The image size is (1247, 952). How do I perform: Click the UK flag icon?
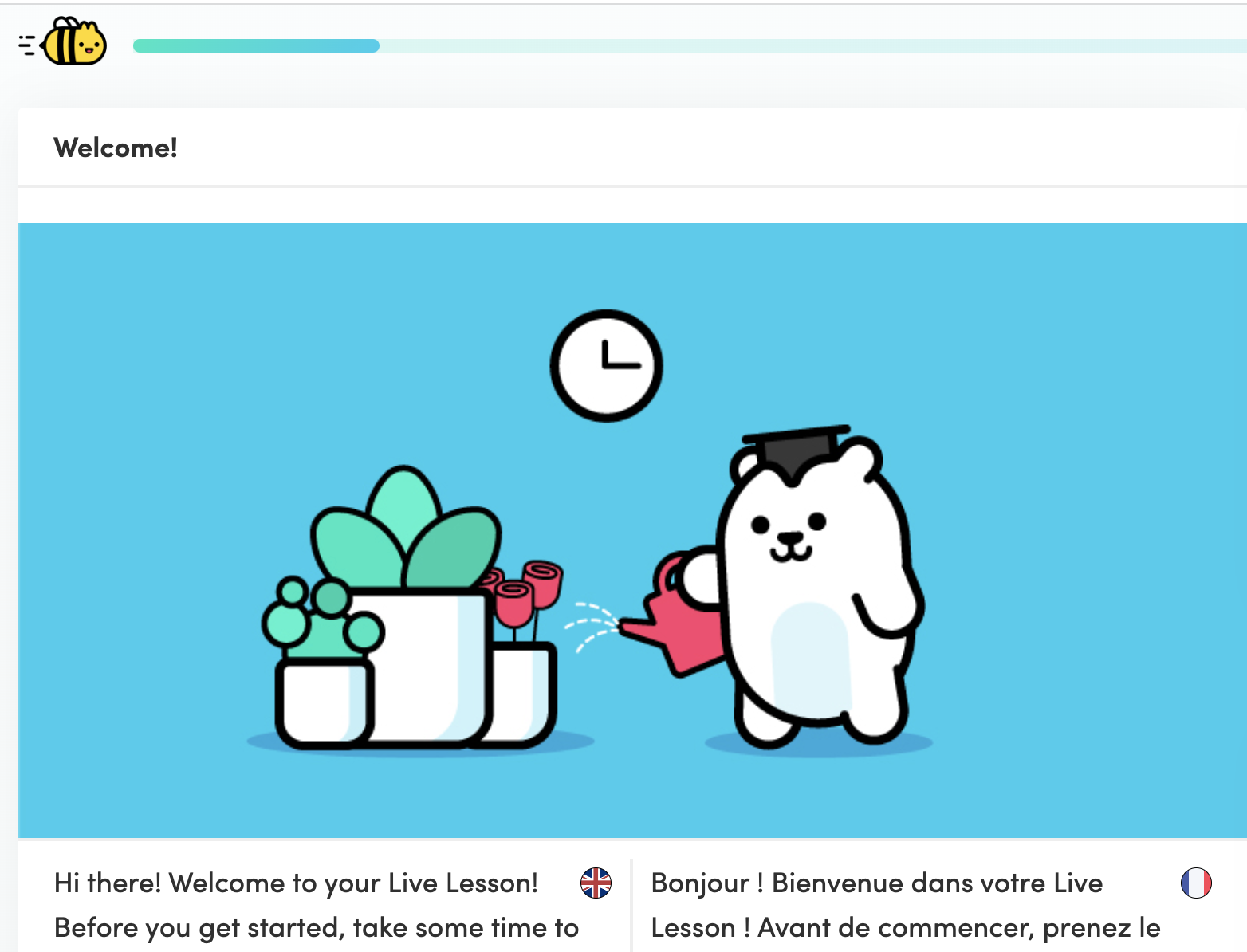pos(596,883)
